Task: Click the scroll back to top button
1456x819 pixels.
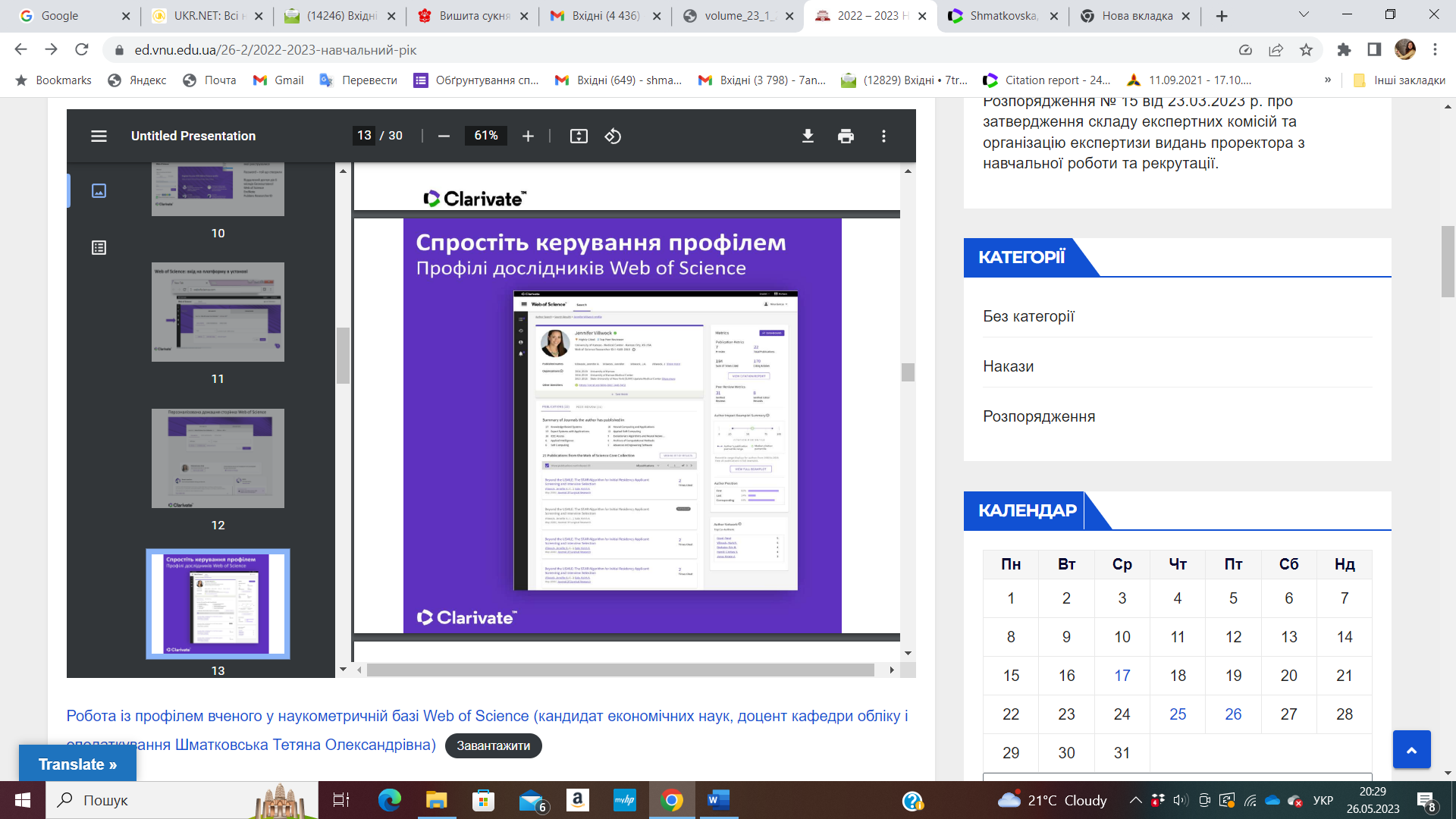Action: pos(1411,749)
